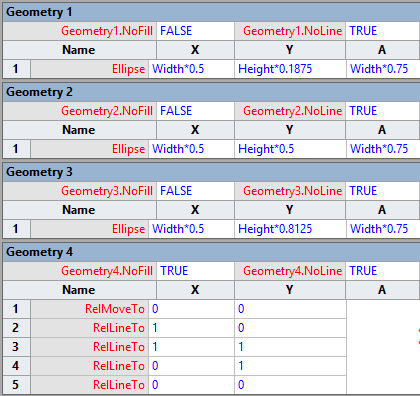Collapse the Geometry 1 section header
The height and width of the screenshot is (396, 420).
(211, 12)
